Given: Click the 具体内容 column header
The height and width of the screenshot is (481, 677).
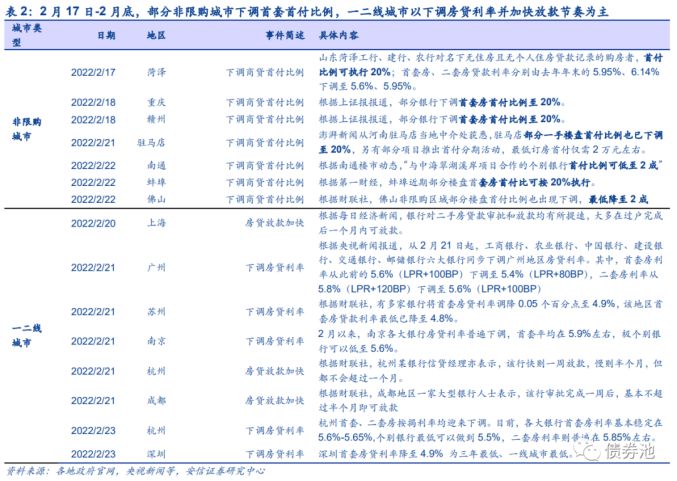Looking at the screenshot, I should click(x=338, y=35).
